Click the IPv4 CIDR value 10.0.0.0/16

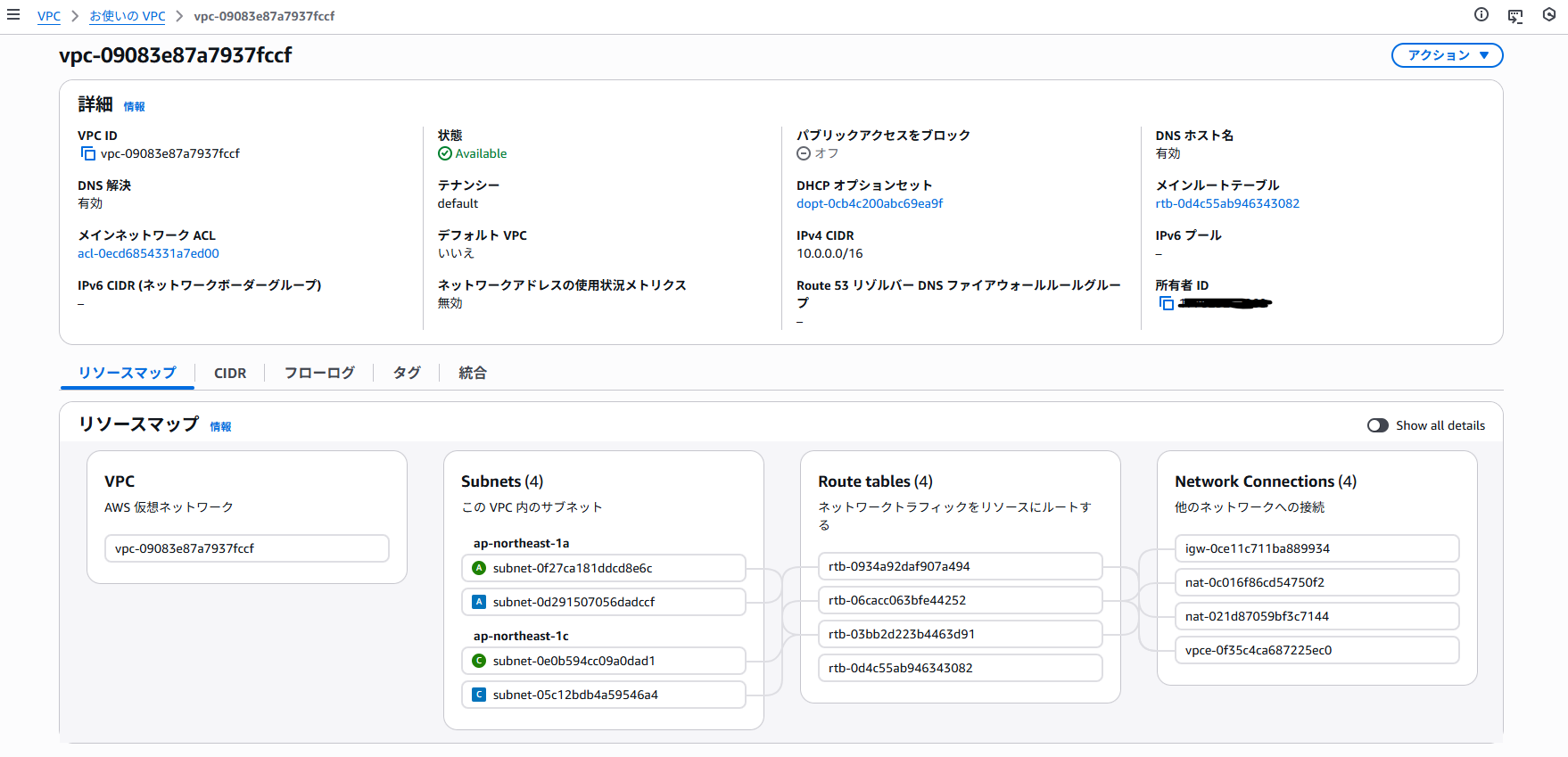tap(829, 253)
